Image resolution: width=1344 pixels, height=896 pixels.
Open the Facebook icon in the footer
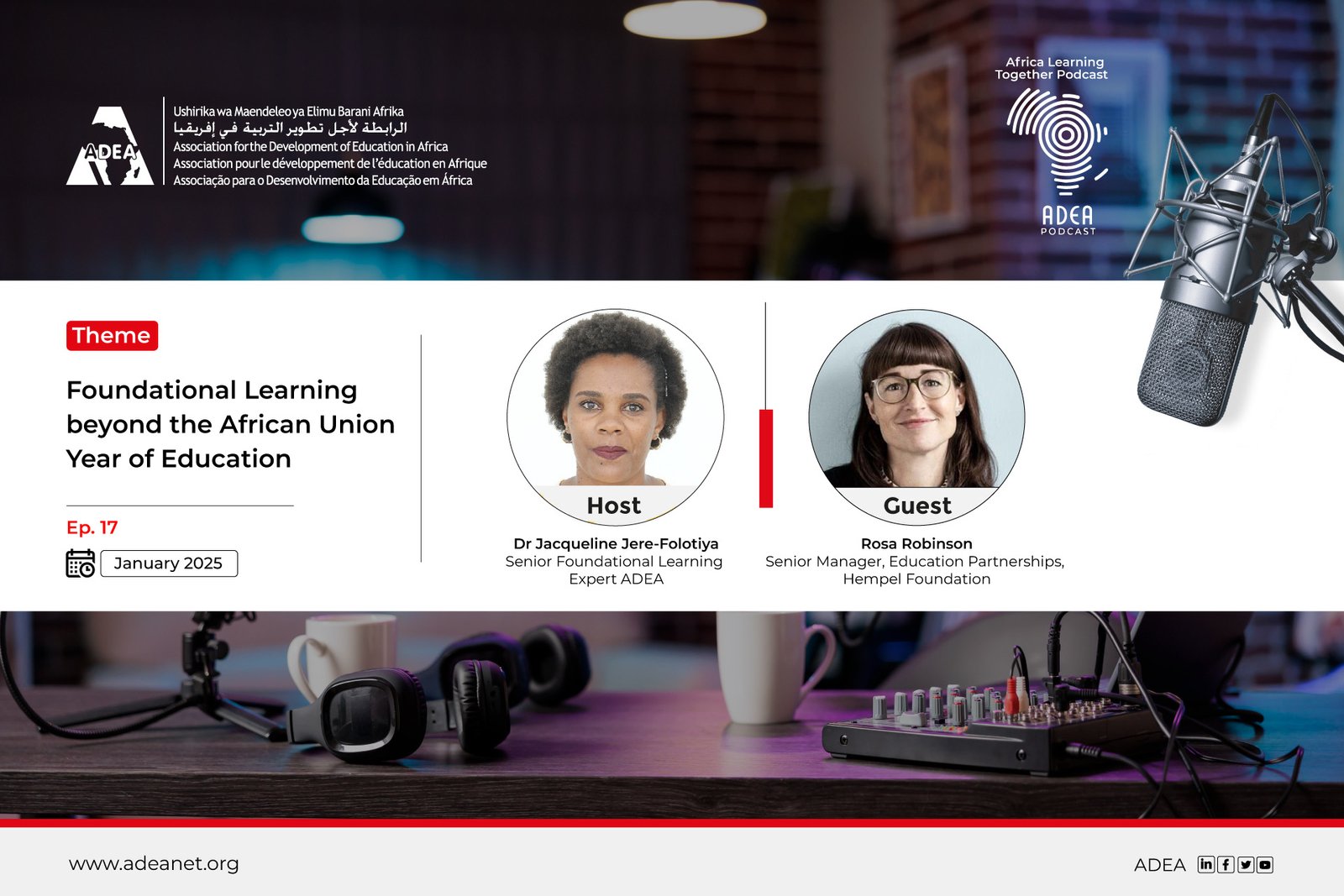point(1226,864)
